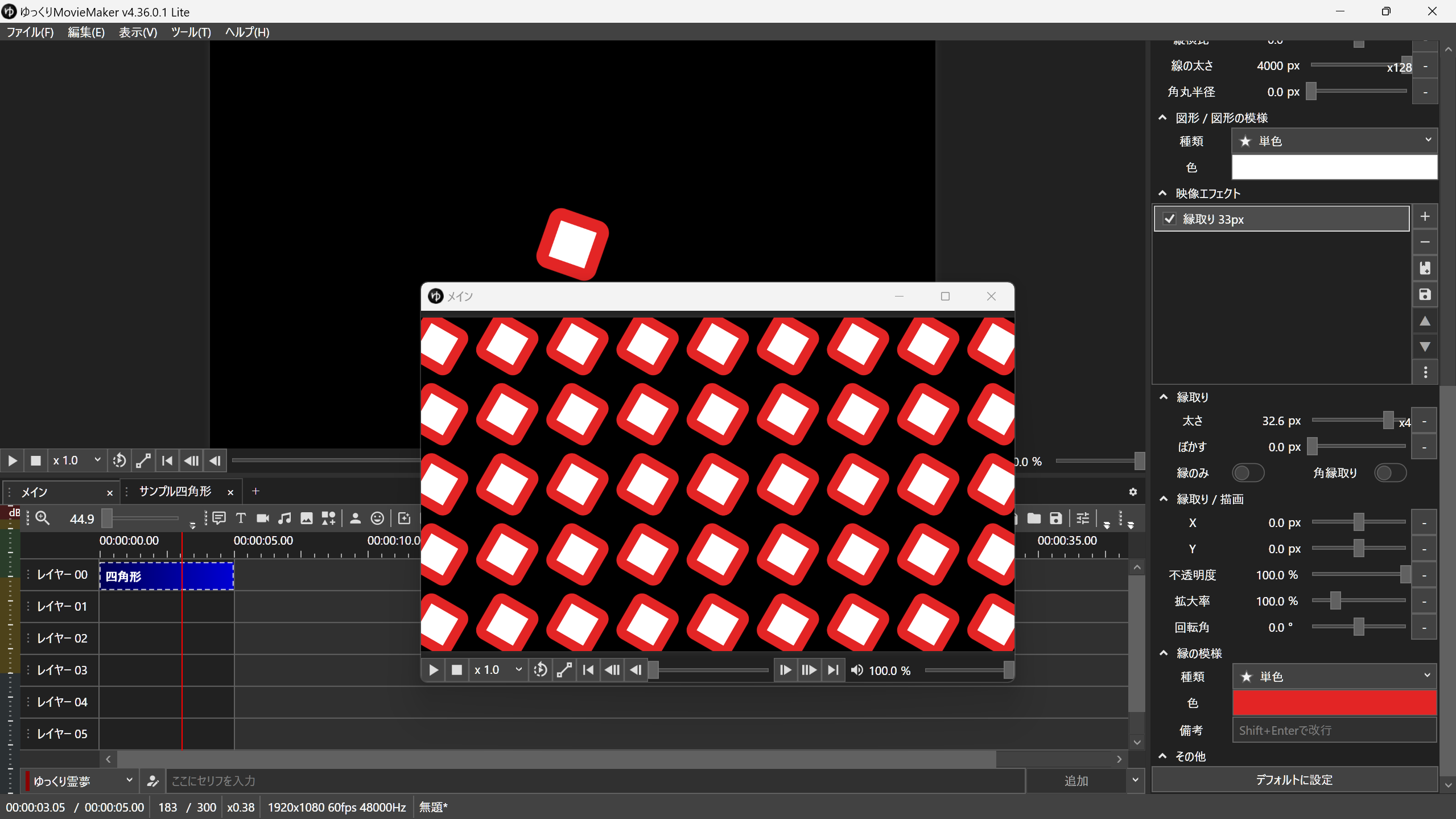This screenshot has height=819, width=1456.
Task: Open the ツール(T) menu
Action: pos(191,32)
